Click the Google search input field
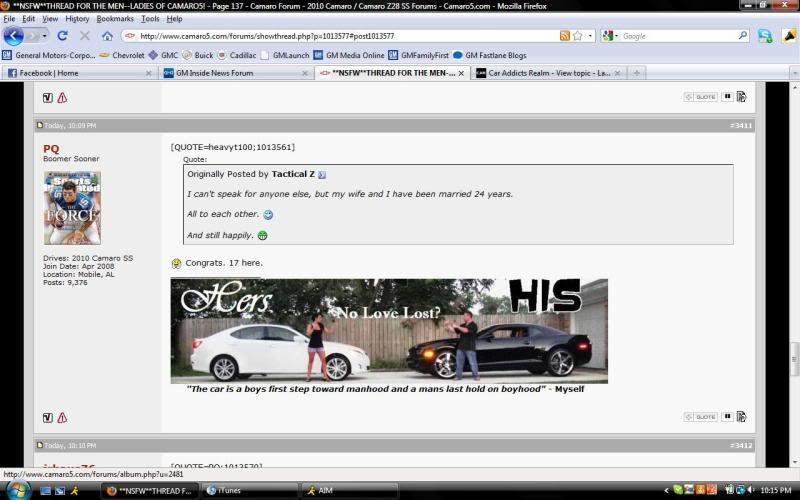Image resolution: width=800 pixels, height=500 pixels. [680, 36]
